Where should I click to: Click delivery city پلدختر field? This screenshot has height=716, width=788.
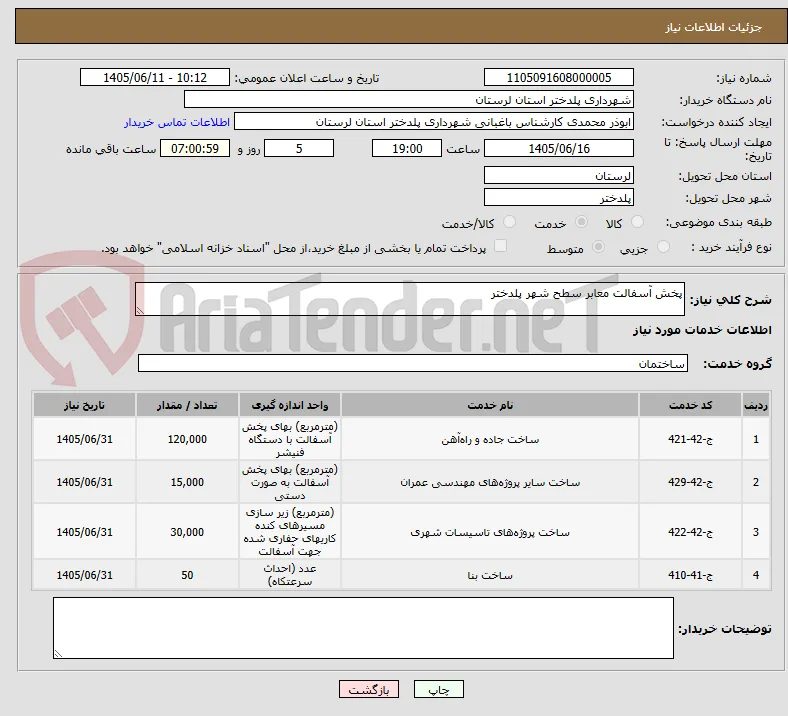(559, 197)
